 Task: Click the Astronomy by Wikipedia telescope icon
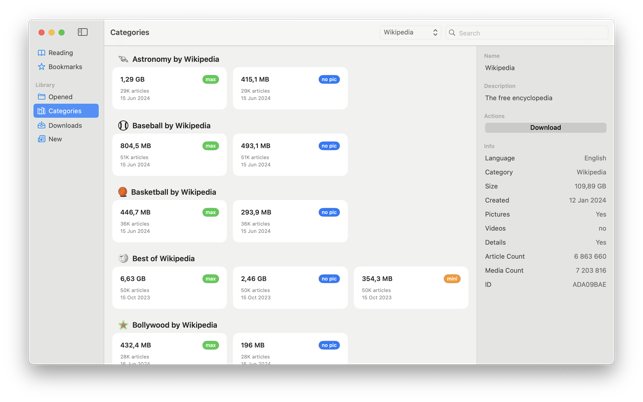(x=123, y=59)
